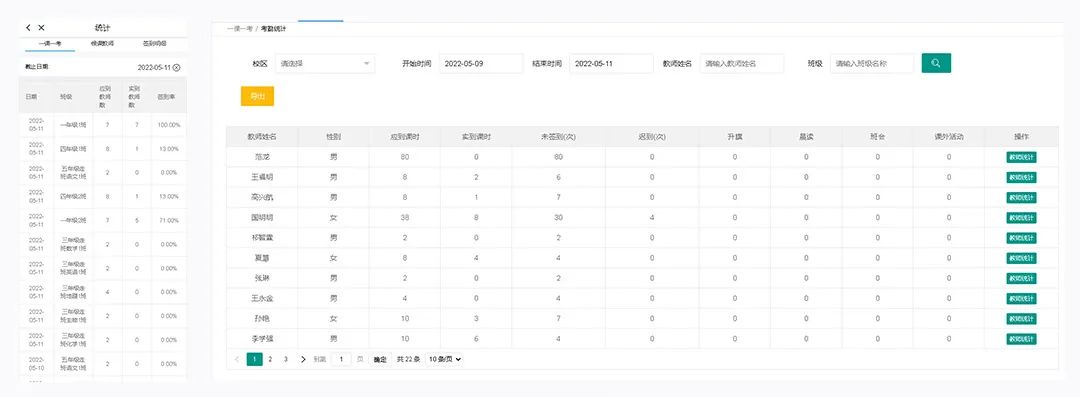Focus the 教师姓名 teacher name input

click(742, 63)
